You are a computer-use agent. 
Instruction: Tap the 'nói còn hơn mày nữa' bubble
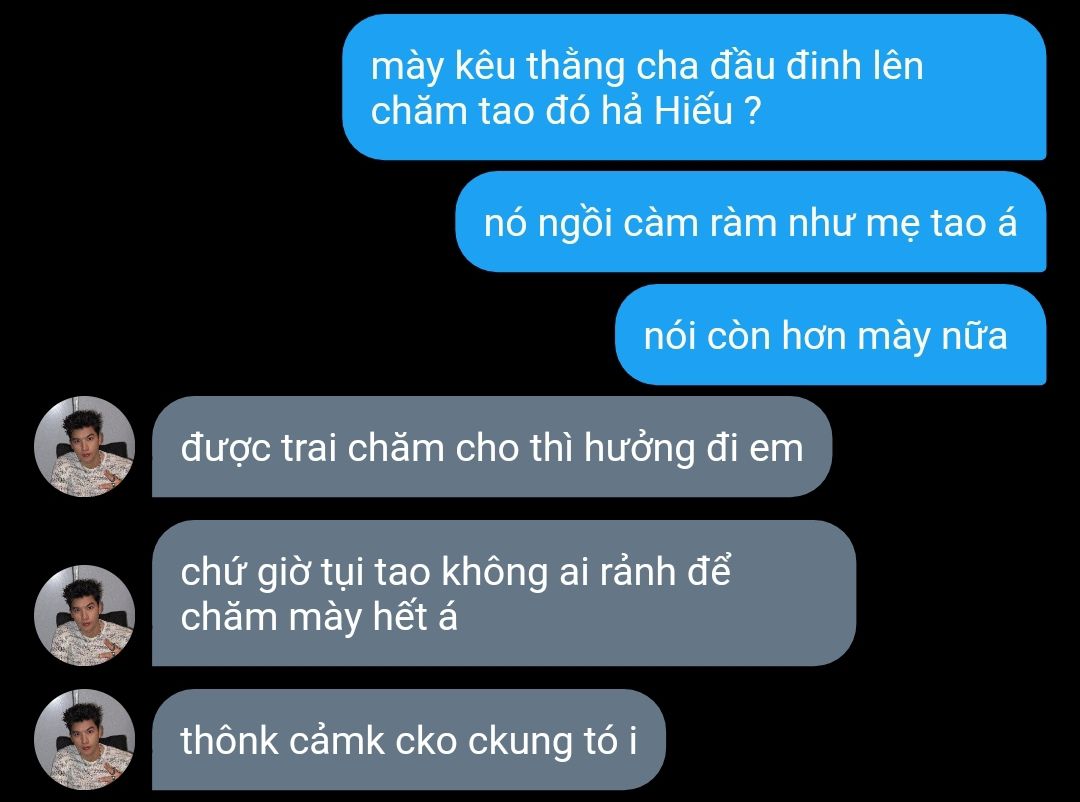(831, 335)
